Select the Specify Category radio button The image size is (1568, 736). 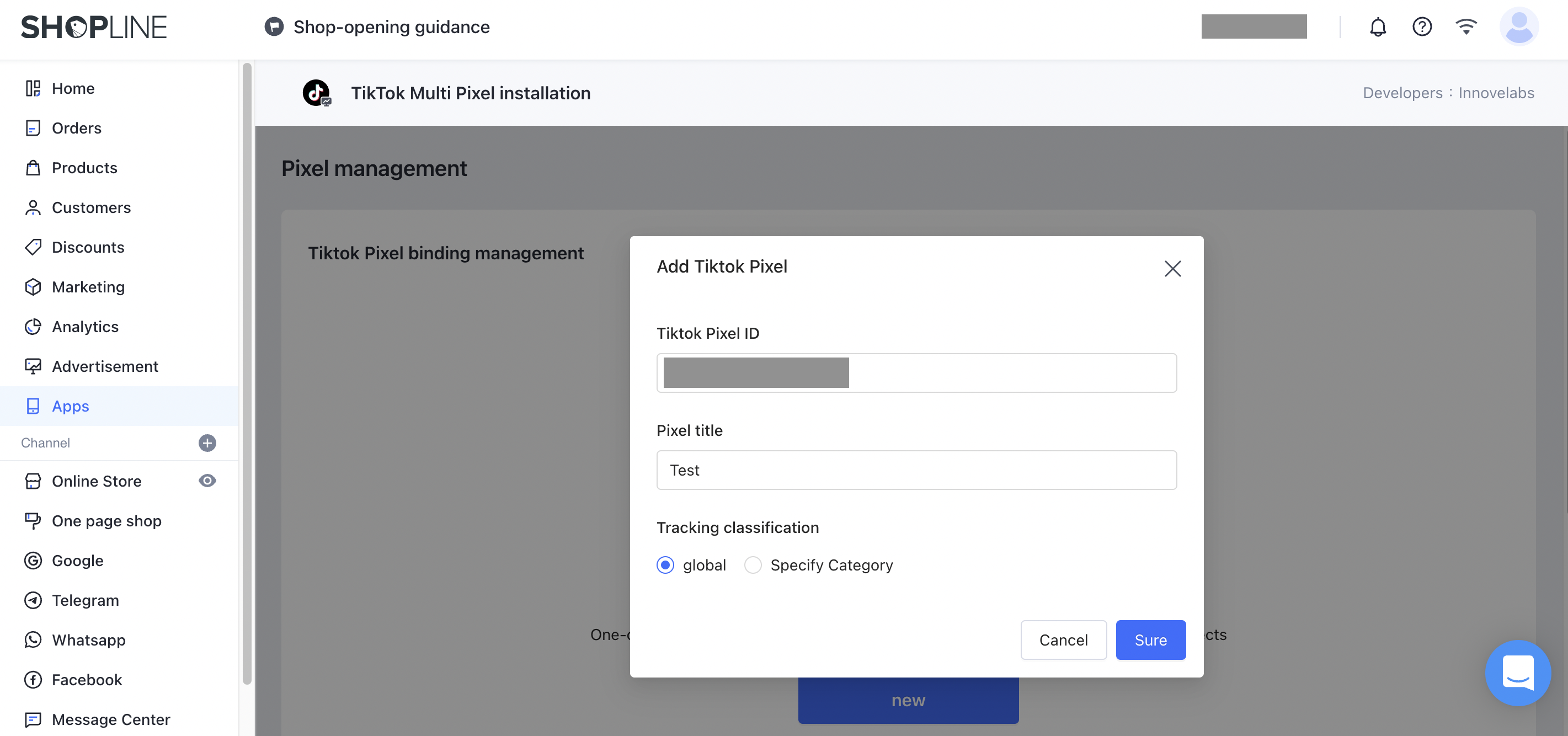[x=753, y=565]
